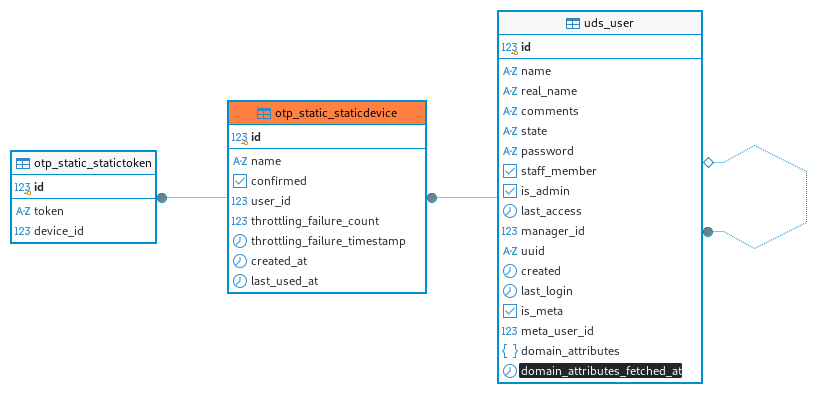Select the confirmed column name
This screenshot has width=817, height=394.
[279, 181]
